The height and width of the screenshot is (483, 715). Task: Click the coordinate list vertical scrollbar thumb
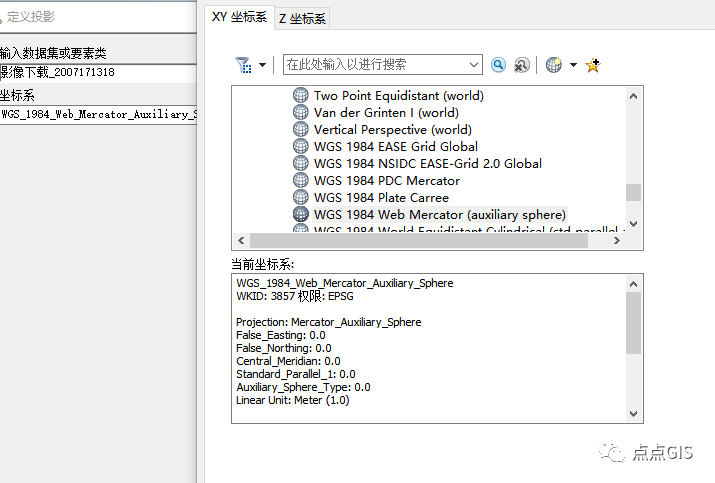633,192
